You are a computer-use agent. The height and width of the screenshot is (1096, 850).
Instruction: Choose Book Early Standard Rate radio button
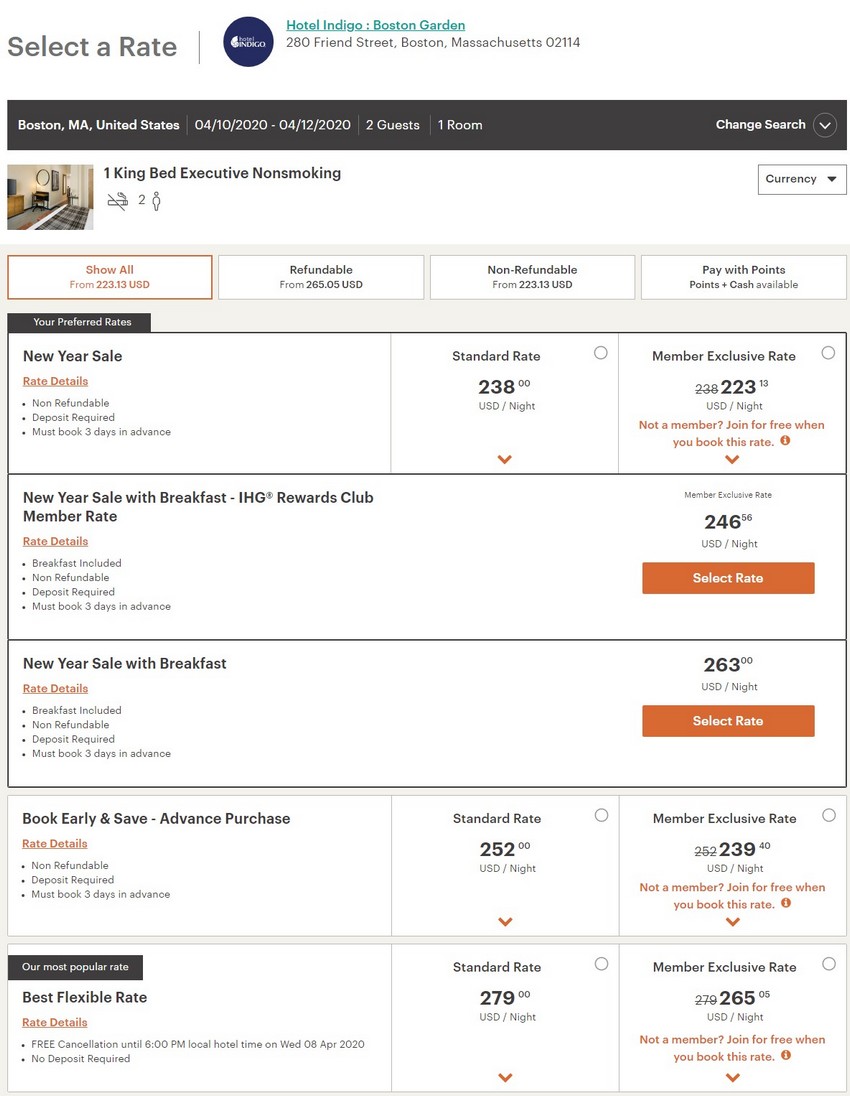coord(601,815)
